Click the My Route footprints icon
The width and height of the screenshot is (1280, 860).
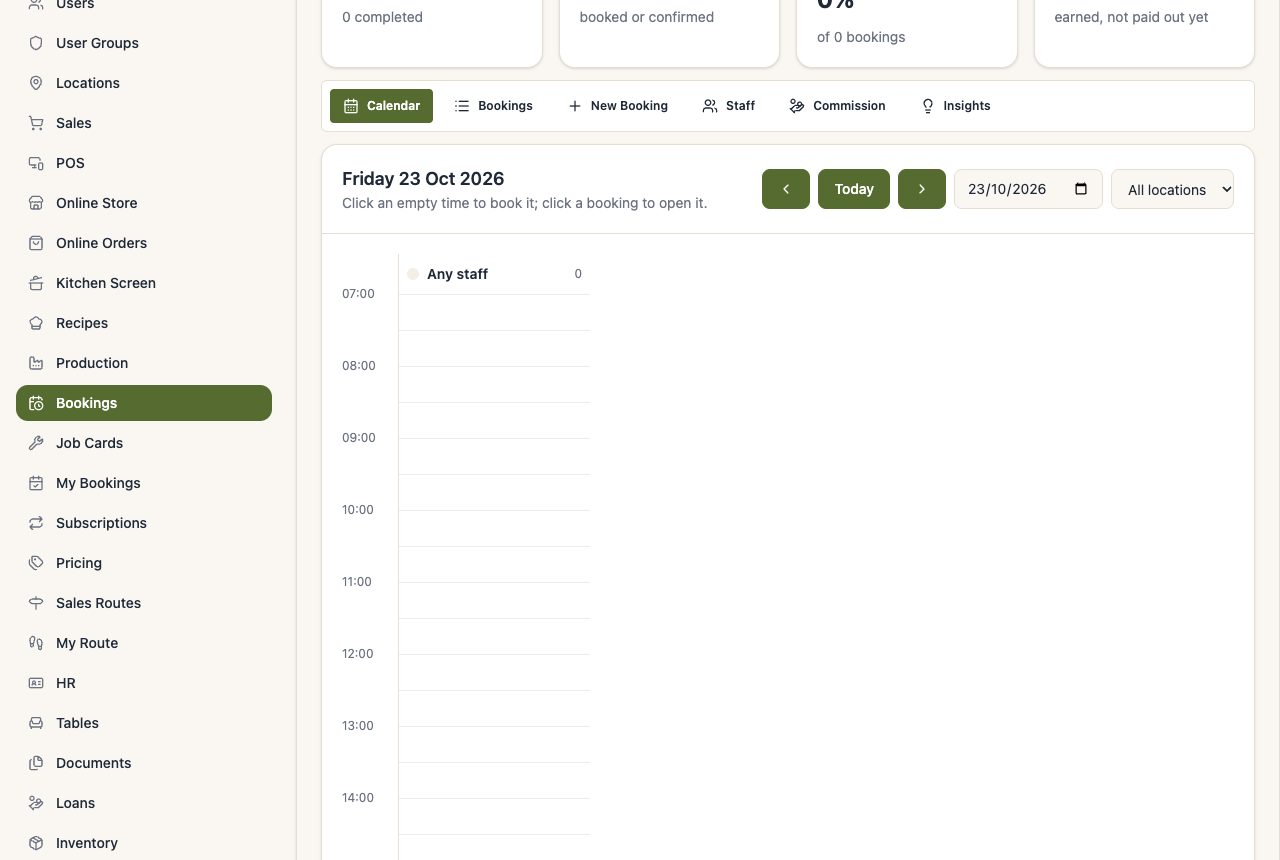point(36,643)
